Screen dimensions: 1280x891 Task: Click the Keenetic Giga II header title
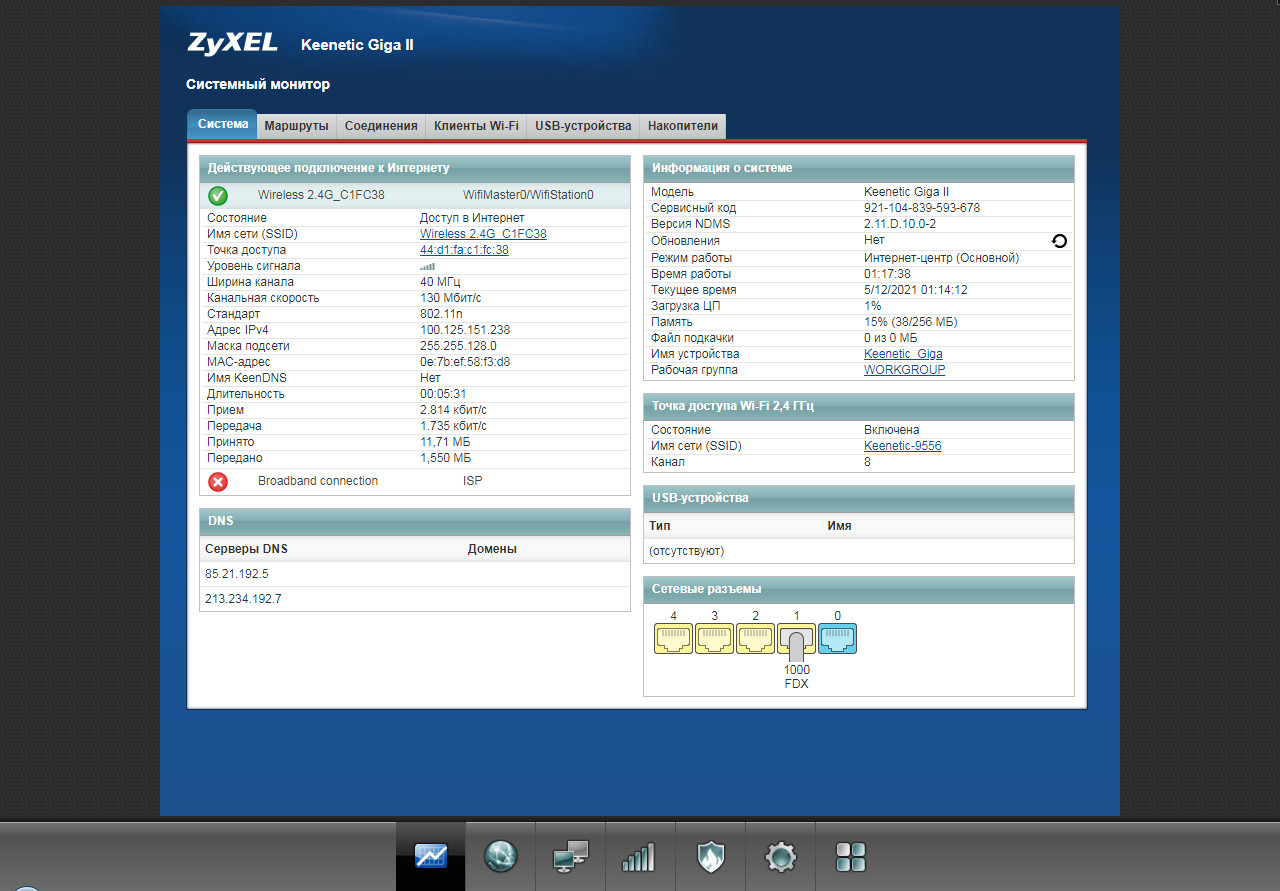pos(357,45)
